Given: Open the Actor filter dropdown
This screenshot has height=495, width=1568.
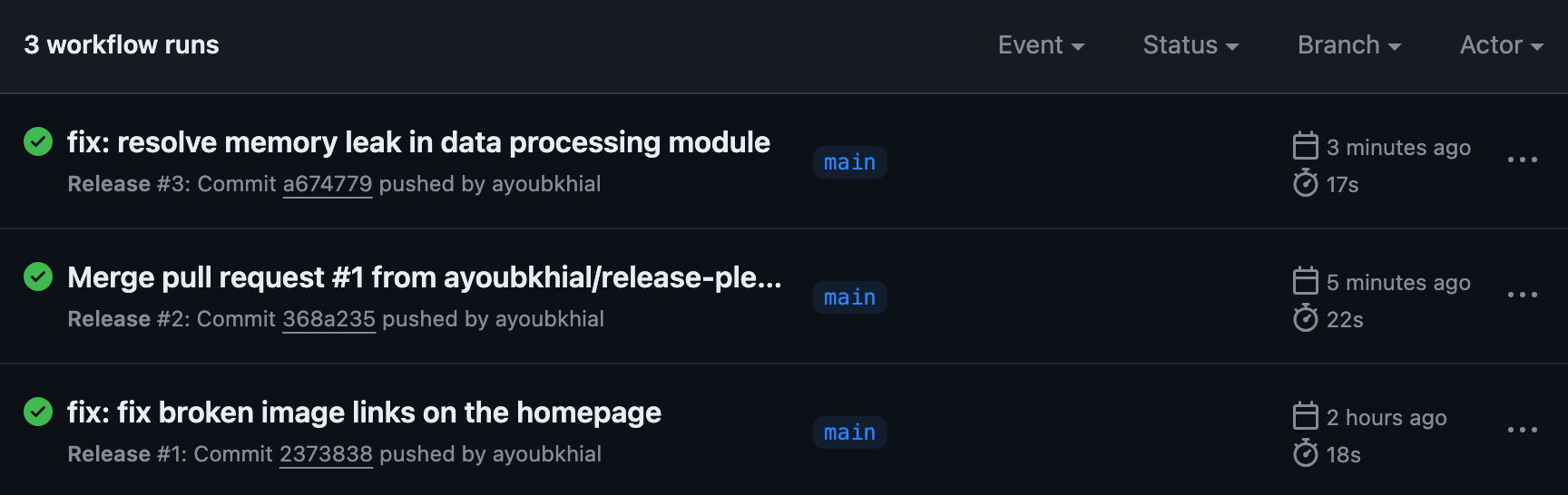Looking at the screenshot, I should pos(1502,44).
